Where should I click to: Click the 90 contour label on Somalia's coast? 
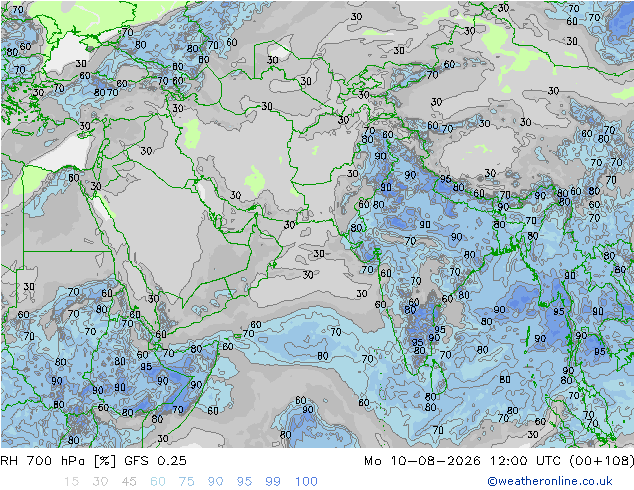click(196, 384)
